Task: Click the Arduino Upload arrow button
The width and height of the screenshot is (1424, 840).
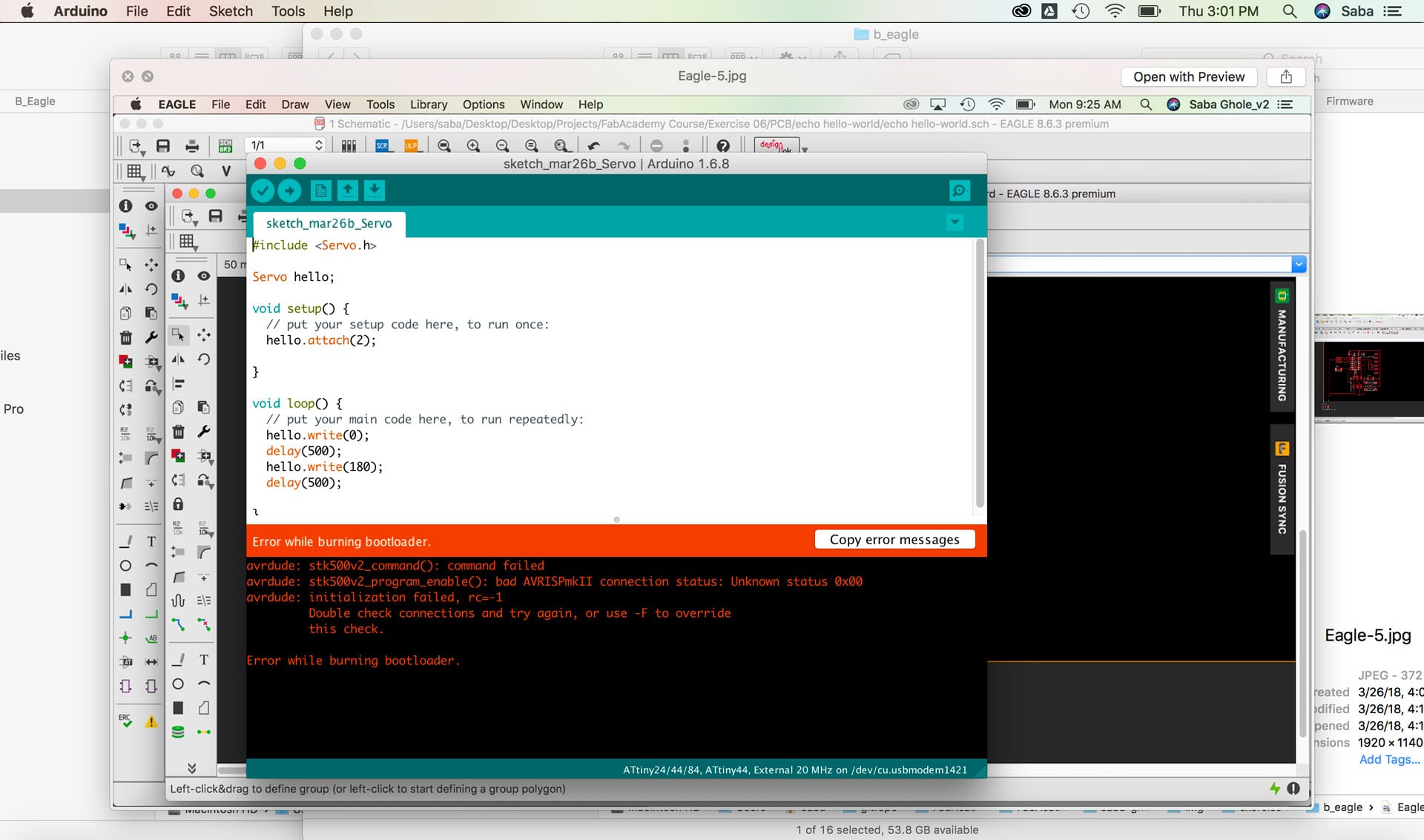Action: point(290,191)
